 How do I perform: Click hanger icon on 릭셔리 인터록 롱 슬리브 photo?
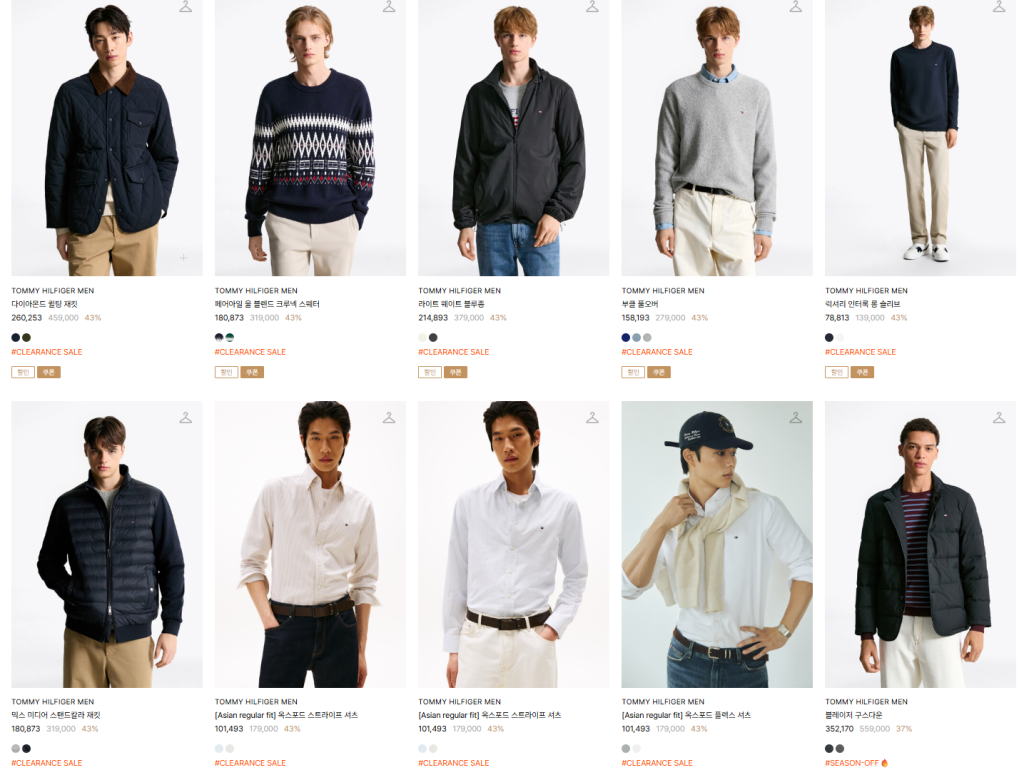(999, 7)
